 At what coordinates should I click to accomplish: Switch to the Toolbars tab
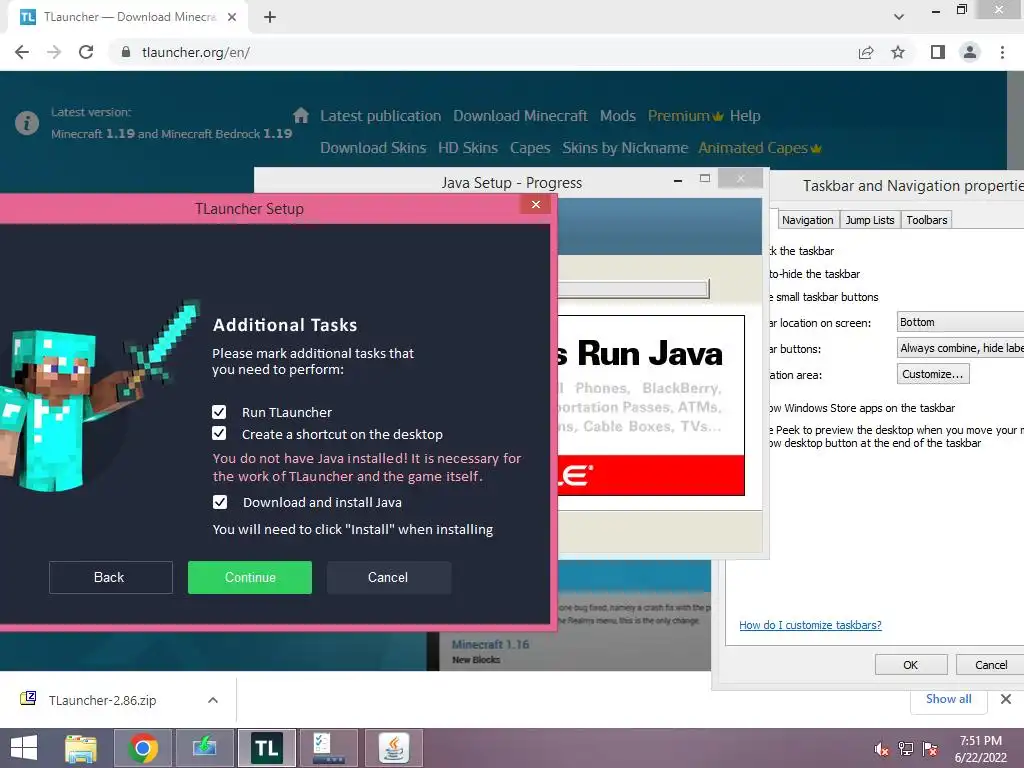[927, 220]
